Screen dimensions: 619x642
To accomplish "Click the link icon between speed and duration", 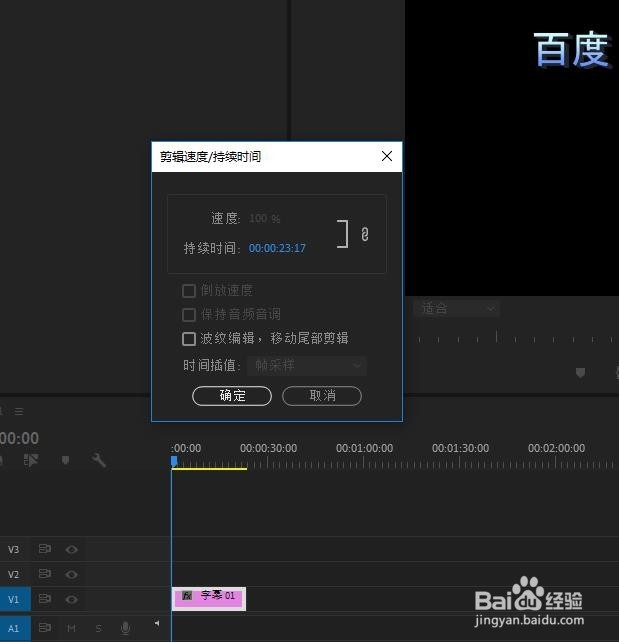I will [x=364, y=234].
